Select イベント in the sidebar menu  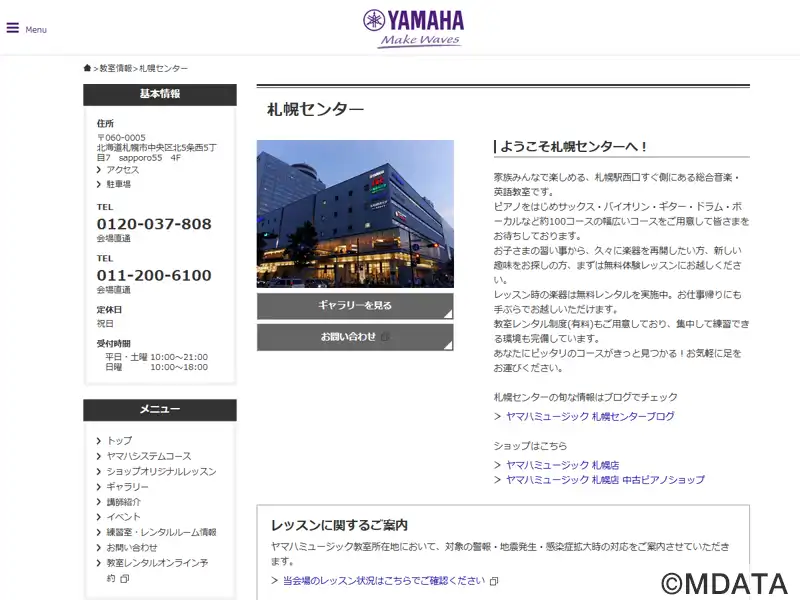(x=123, y=517)
